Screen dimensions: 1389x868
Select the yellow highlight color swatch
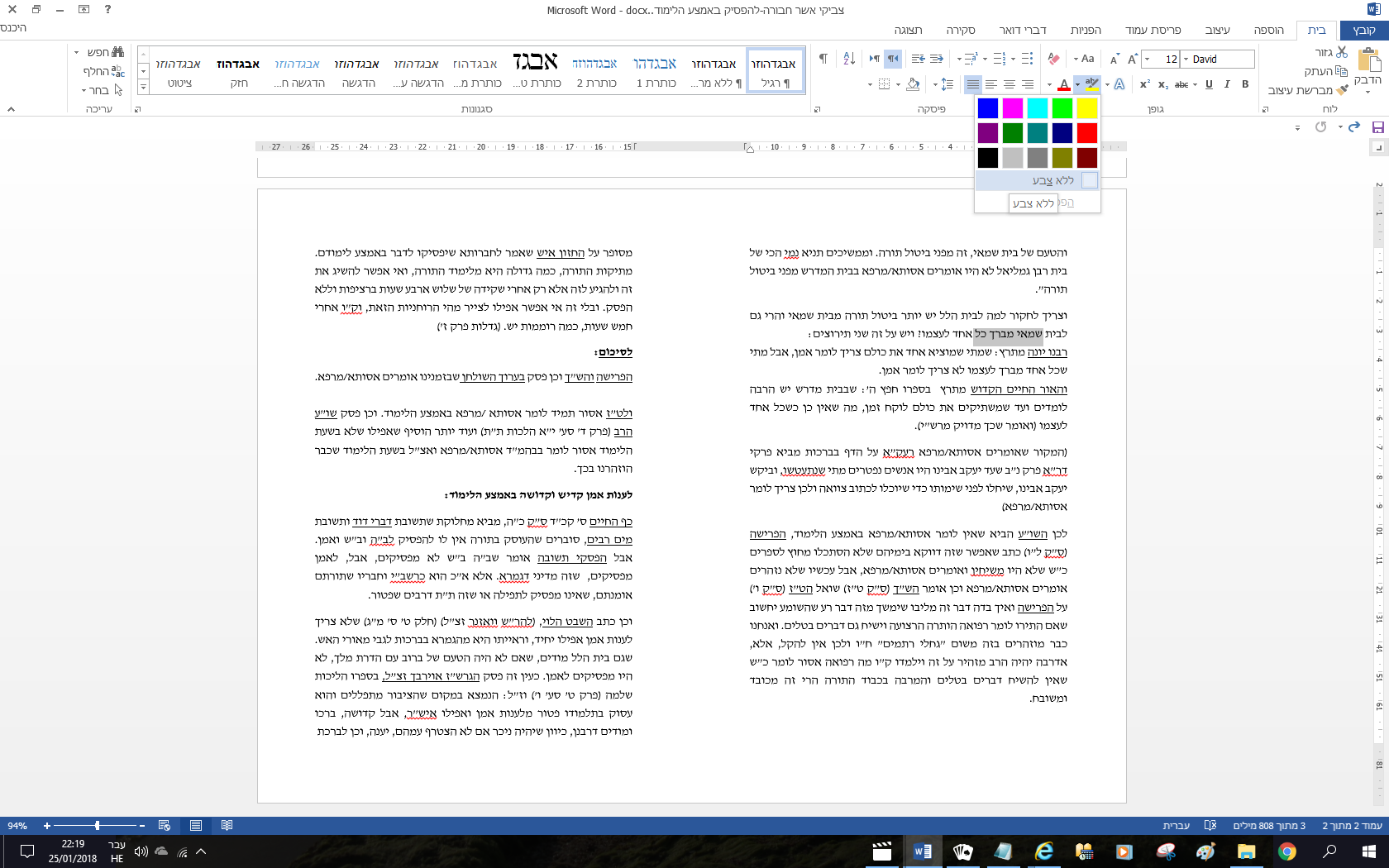1089,107
